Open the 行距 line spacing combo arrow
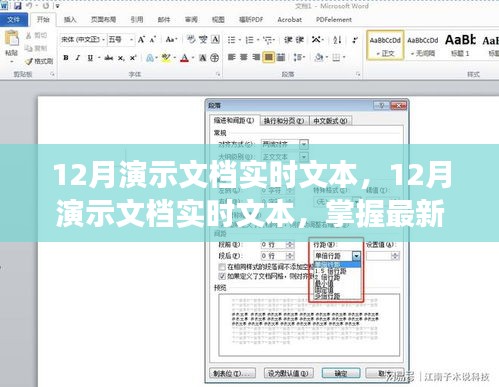The image size is (499, 387). coord(356,256)
